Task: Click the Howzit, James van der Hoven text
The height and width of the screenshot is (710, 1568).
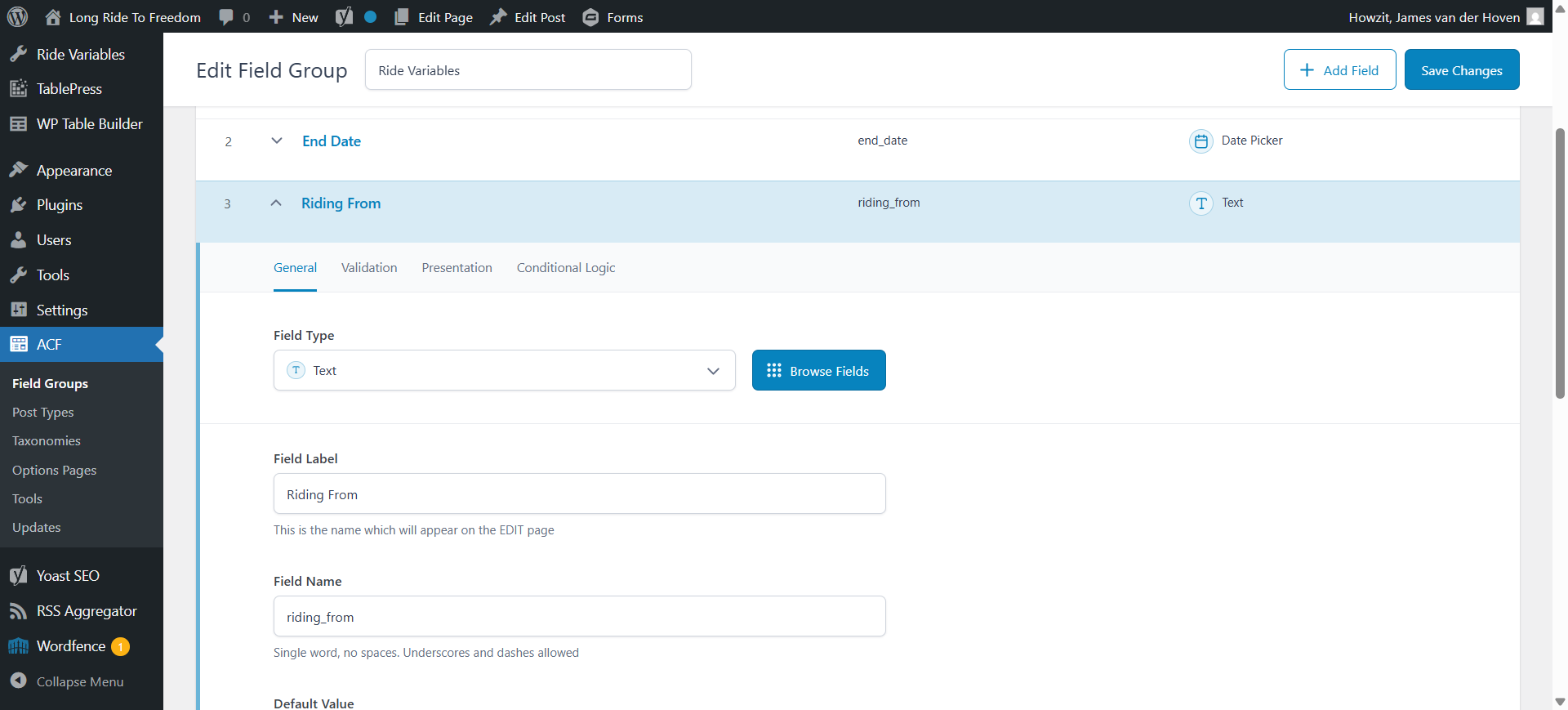Action: click(1434, 17)
